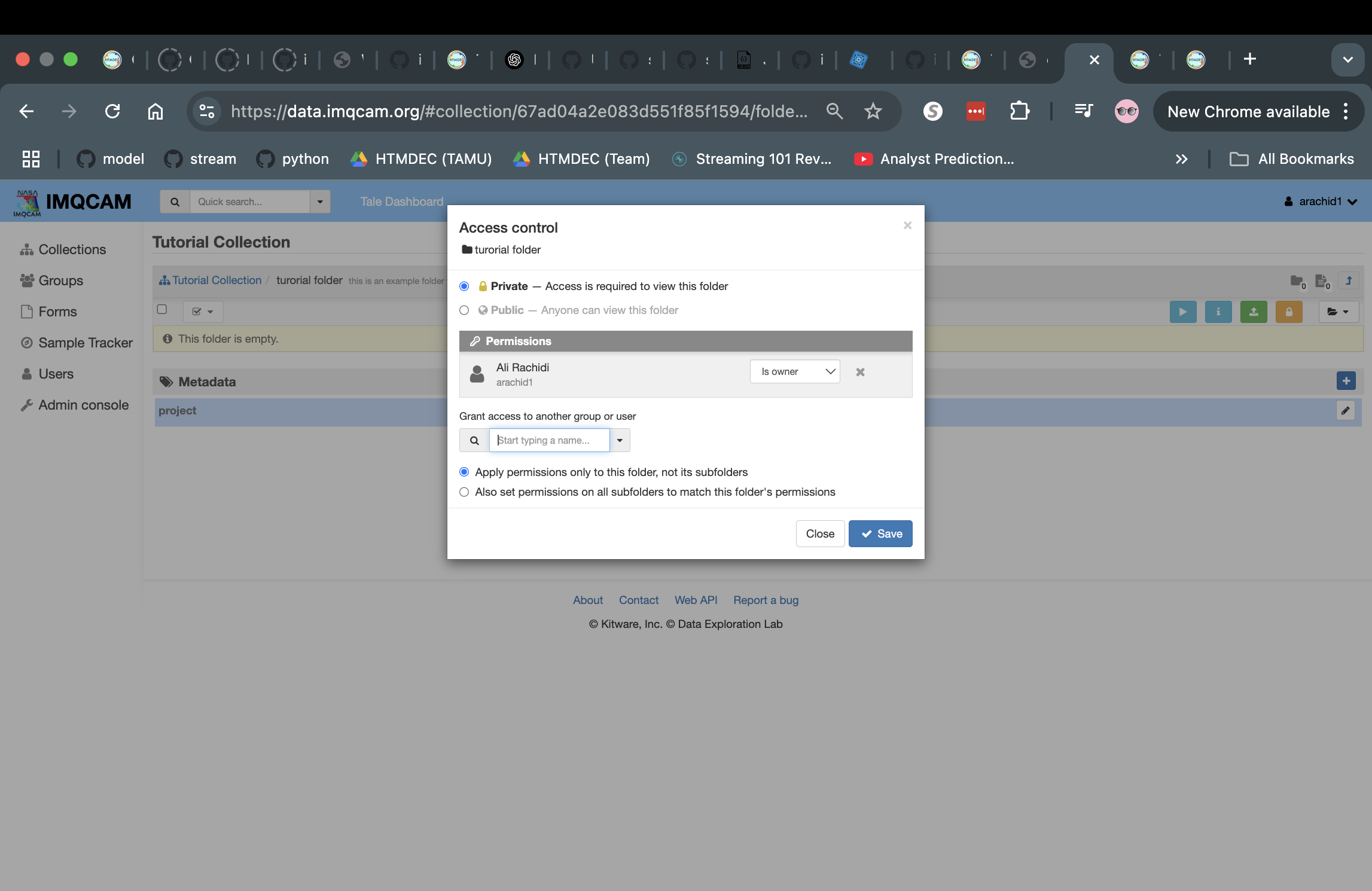Image resolution: width=1372 pixels, height=891 pixels.
Task: Click the green upload button
Action: tap(1254, 312)
